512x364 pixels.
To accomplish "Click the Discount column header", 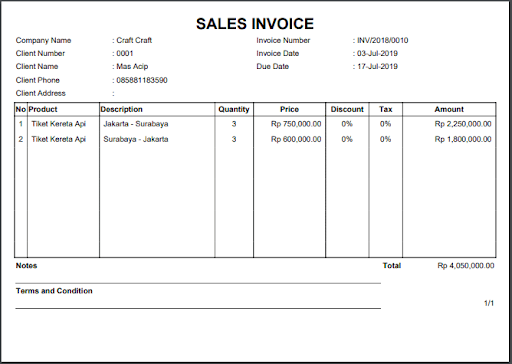I will [x=347, y=109].
